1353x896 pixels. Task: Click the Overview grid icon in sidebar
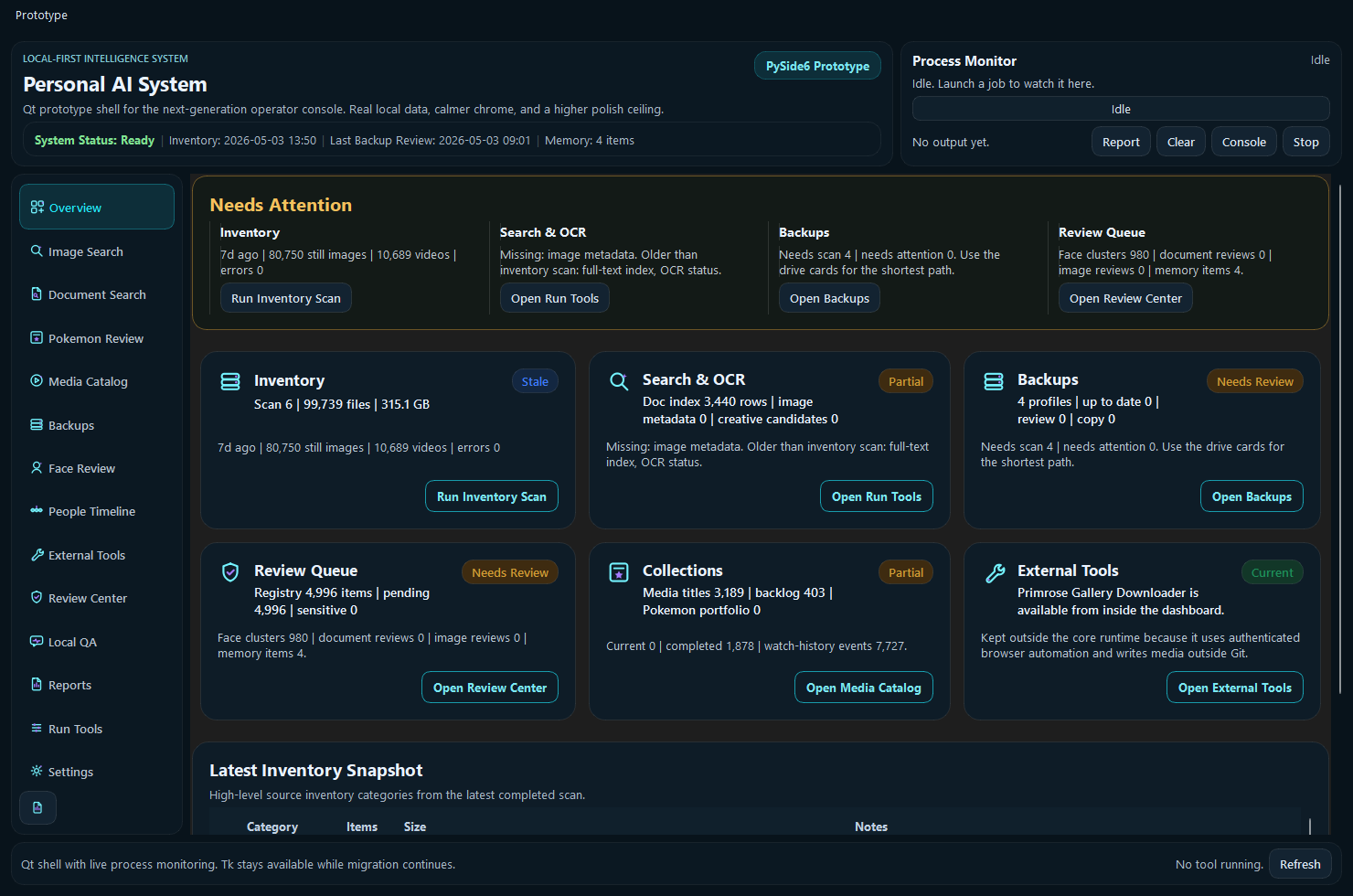pos(37,208)
